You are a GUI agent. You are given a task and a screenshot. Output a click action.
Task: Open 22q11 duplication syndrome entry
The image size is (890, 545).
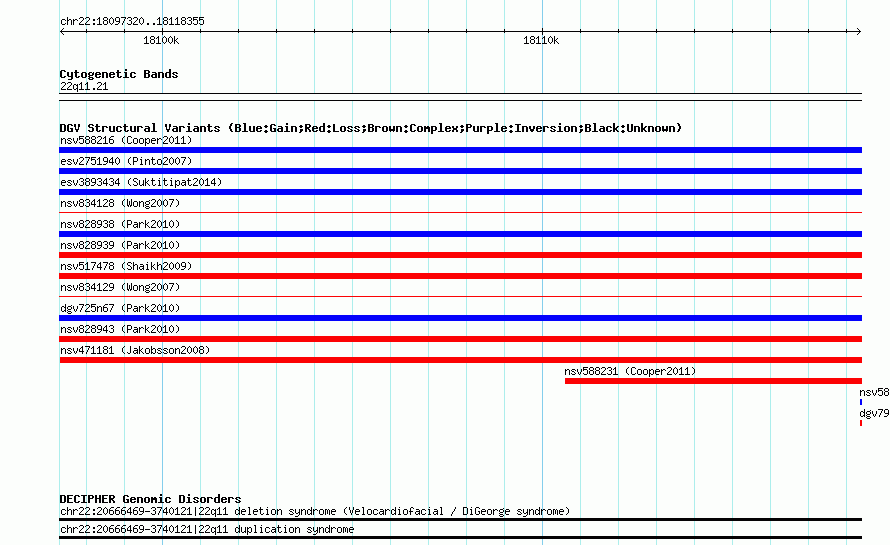207,530
